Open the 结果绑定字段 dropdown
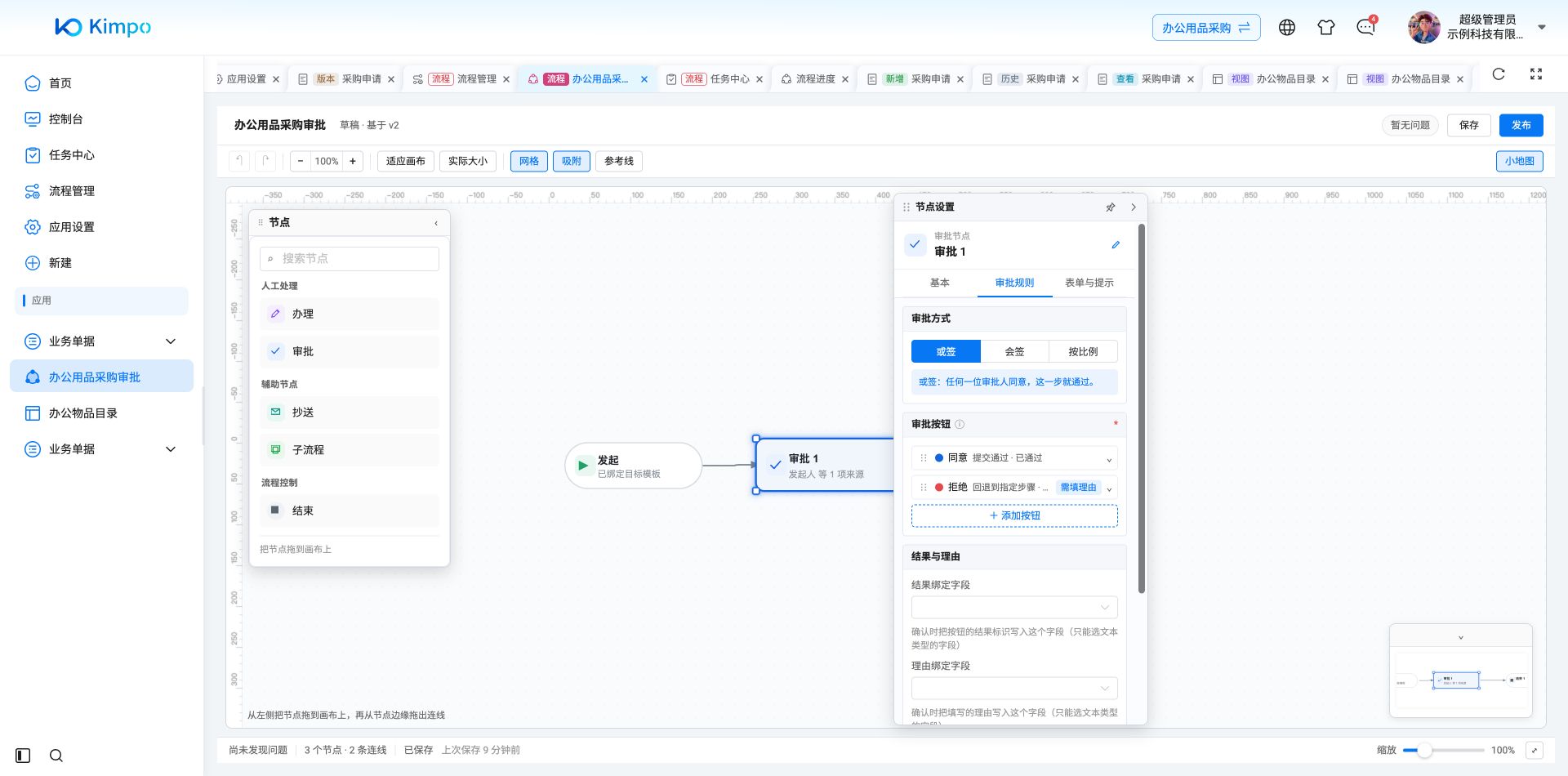 (1014, 607)
